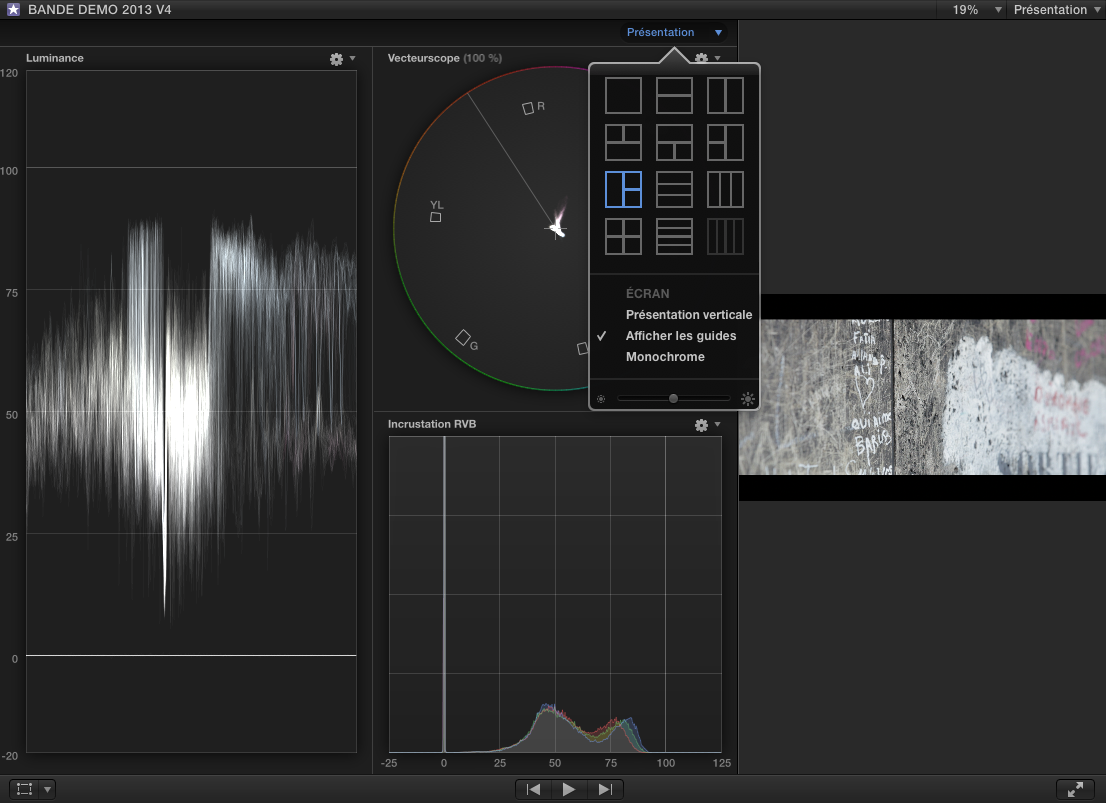The height and width of the screenshot is (803, 1106).
Task: Expand the arrow next to Incrustation RVB gear
Action: pyautogui.click(x=717, y=424)
